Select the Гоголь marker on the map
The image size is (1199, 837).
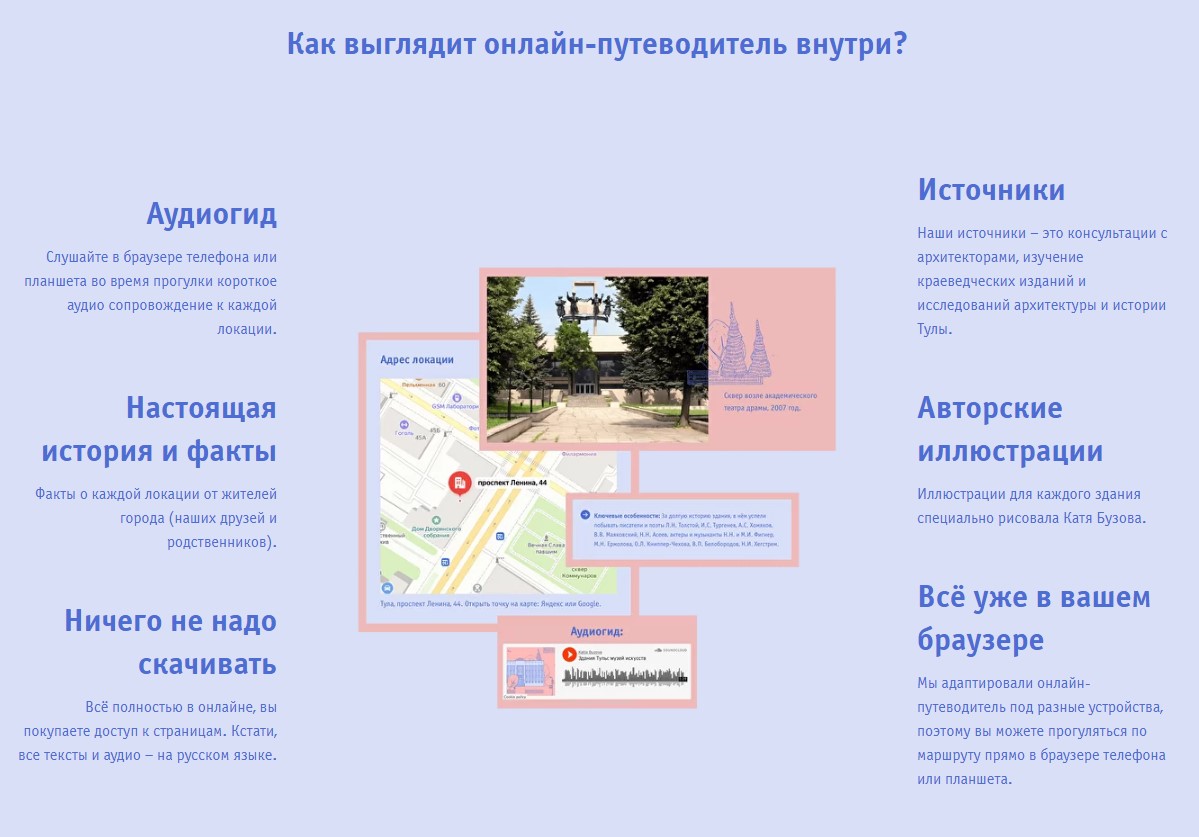[x=404, y=424]
